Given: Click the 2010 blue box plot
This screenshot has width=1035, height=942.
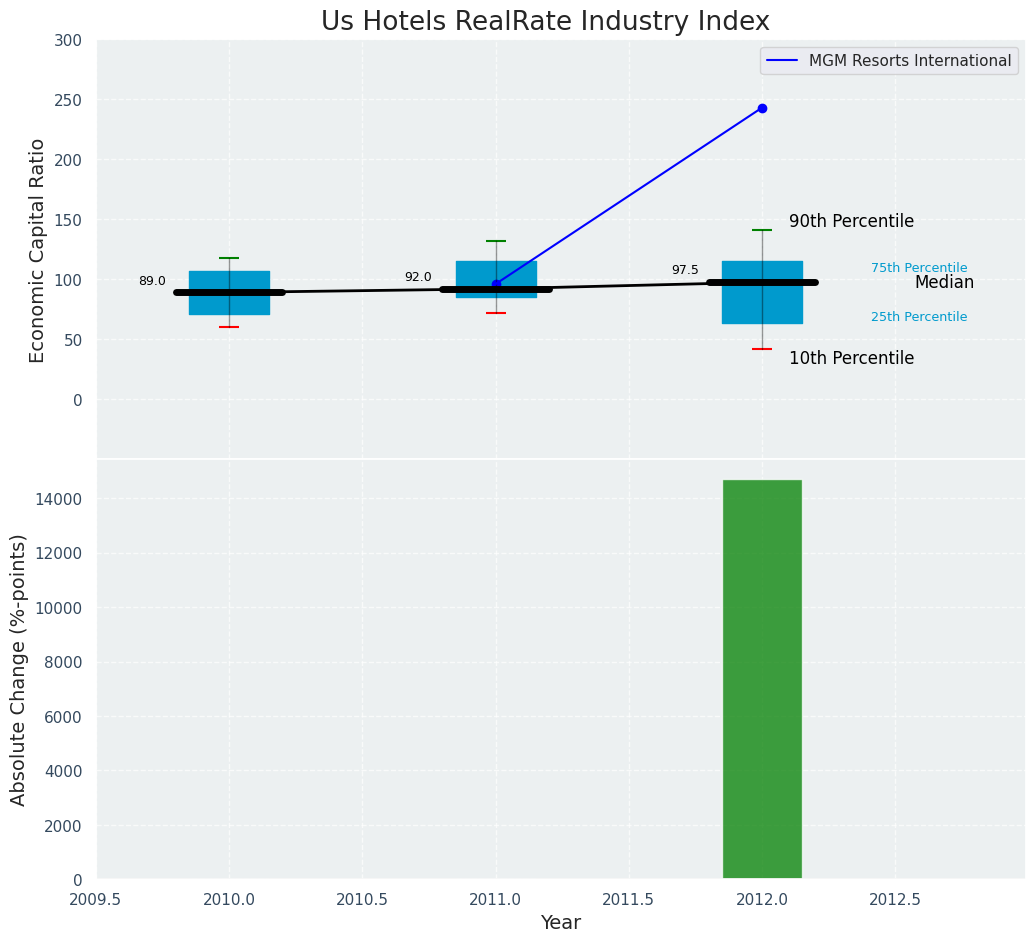Looking at the screenshot, I should click(x=229, y=304).
